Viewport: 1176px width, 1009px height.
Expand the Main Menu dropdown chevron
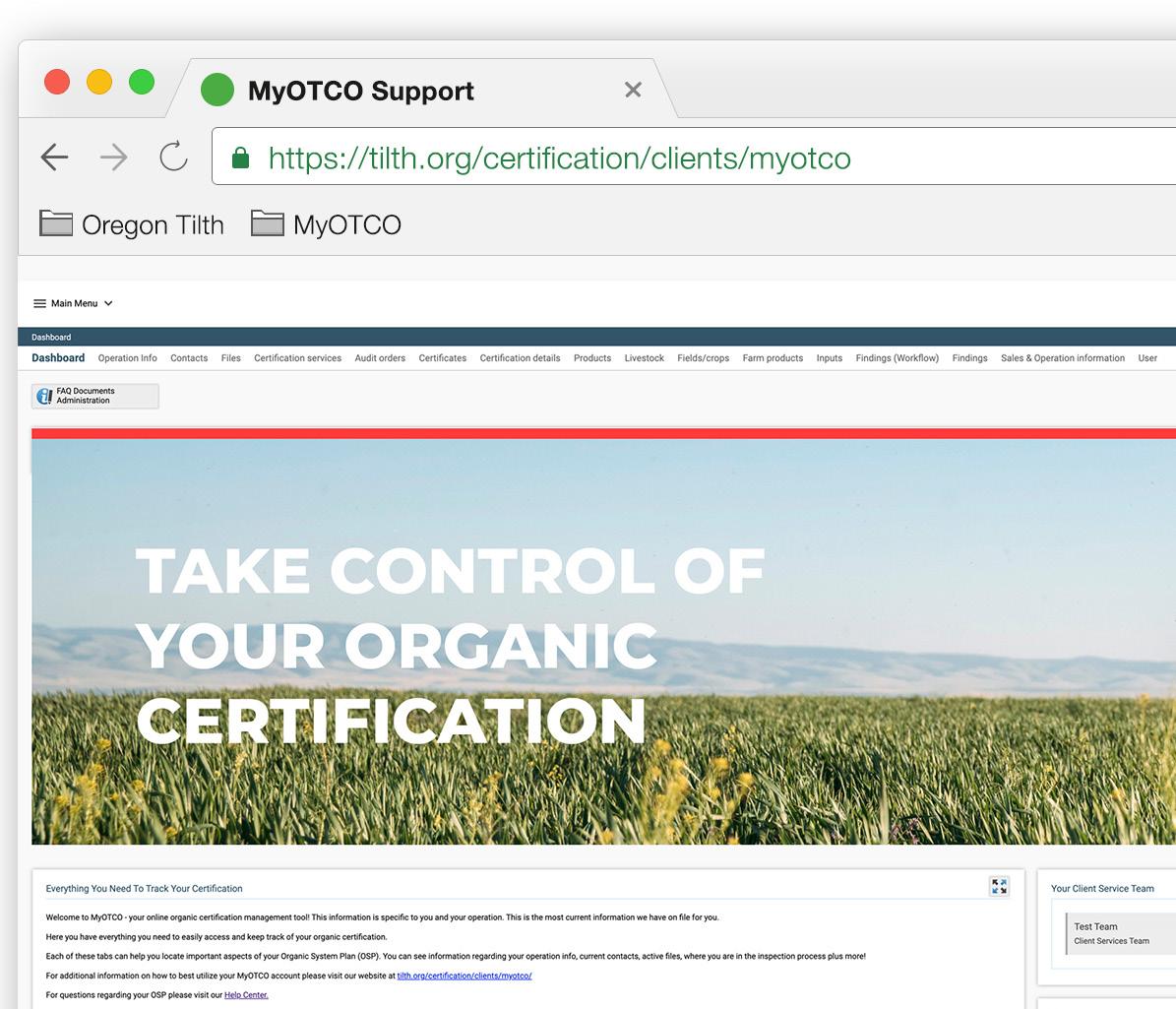[108, 304]
